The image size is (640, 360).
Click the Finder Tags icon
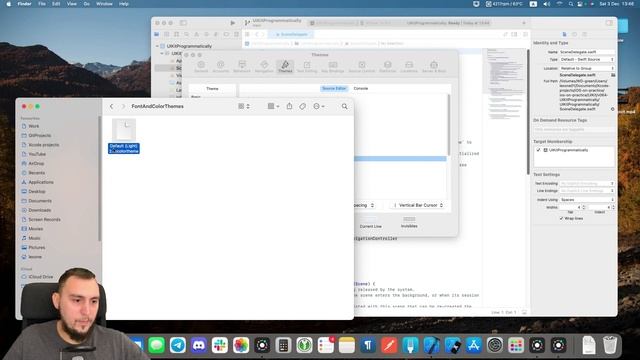(x=302, y=106)
